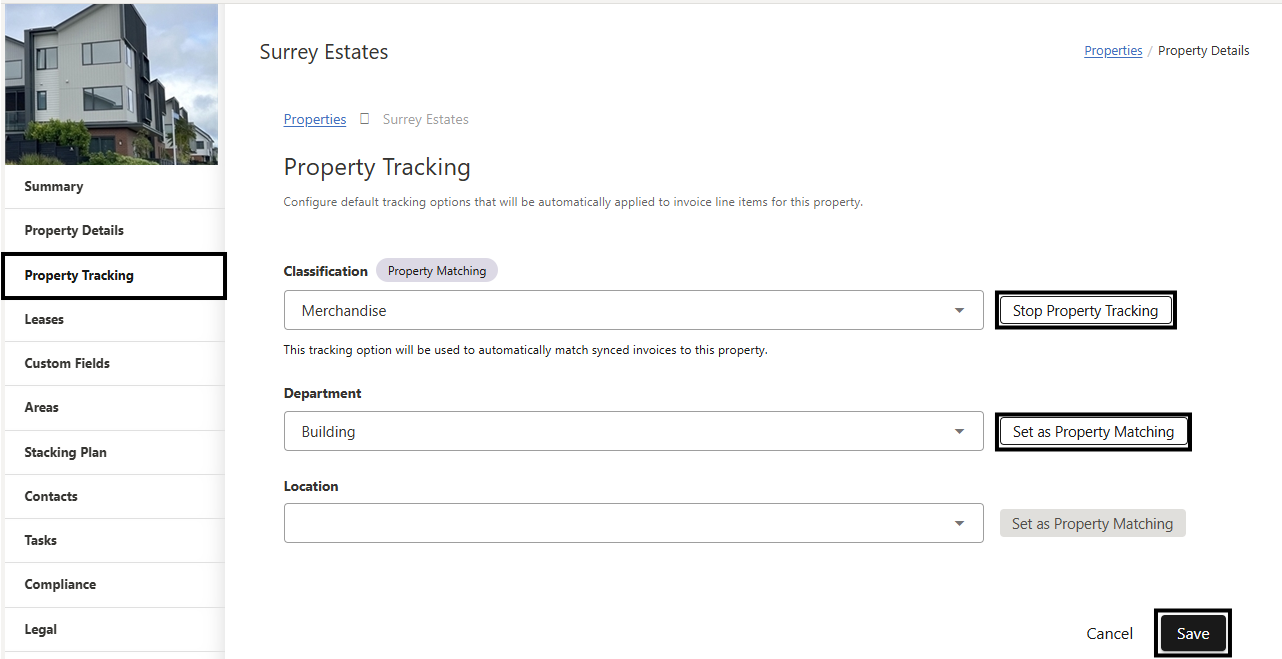This screenshot has height=659, width=1282.
Task: Open the Leases section
Action: [44, 319]
